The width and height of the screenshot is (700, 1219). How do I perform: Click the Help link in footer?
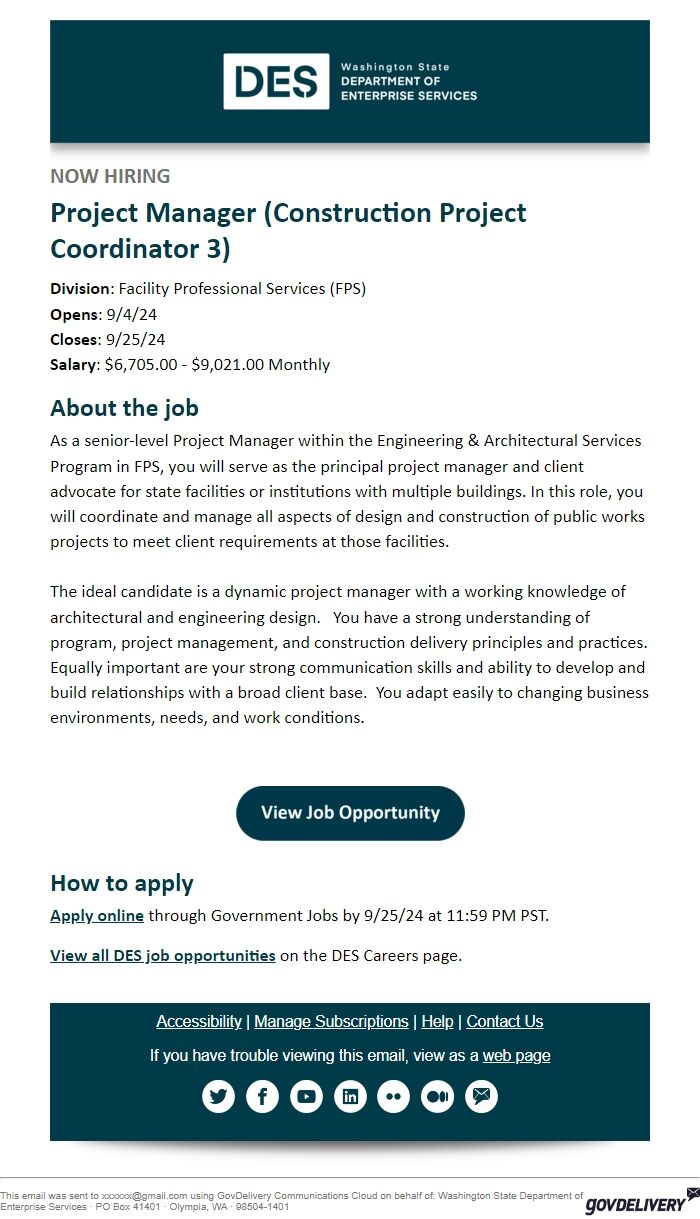[437, 1021]
